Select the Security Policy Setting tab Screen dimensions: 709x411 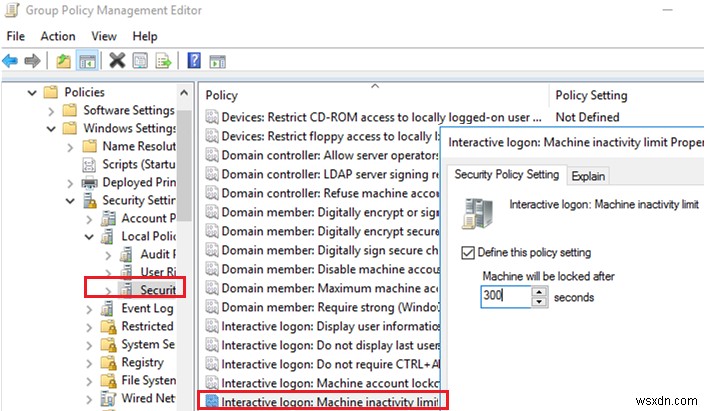[506, 174]
